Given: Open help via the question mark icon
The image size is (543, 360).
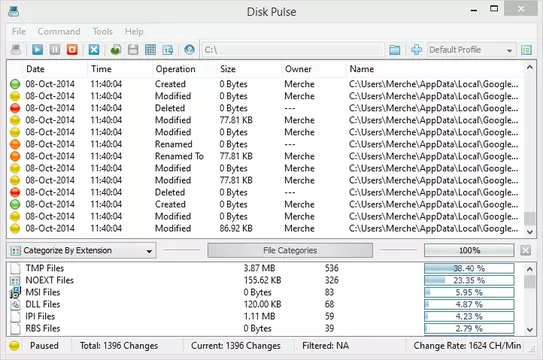Looking at the screenshot, I should pyautogui.click(x=189, y=50).
